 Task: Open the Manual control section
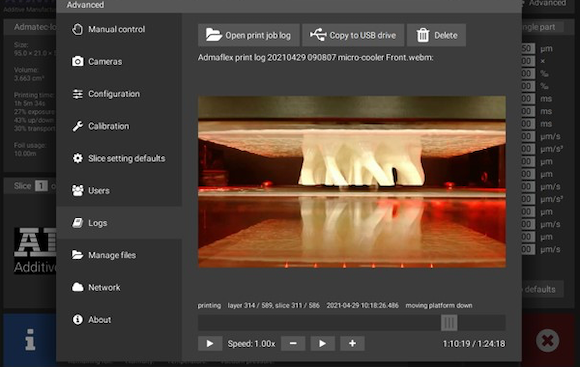click(x=119, y=29)
